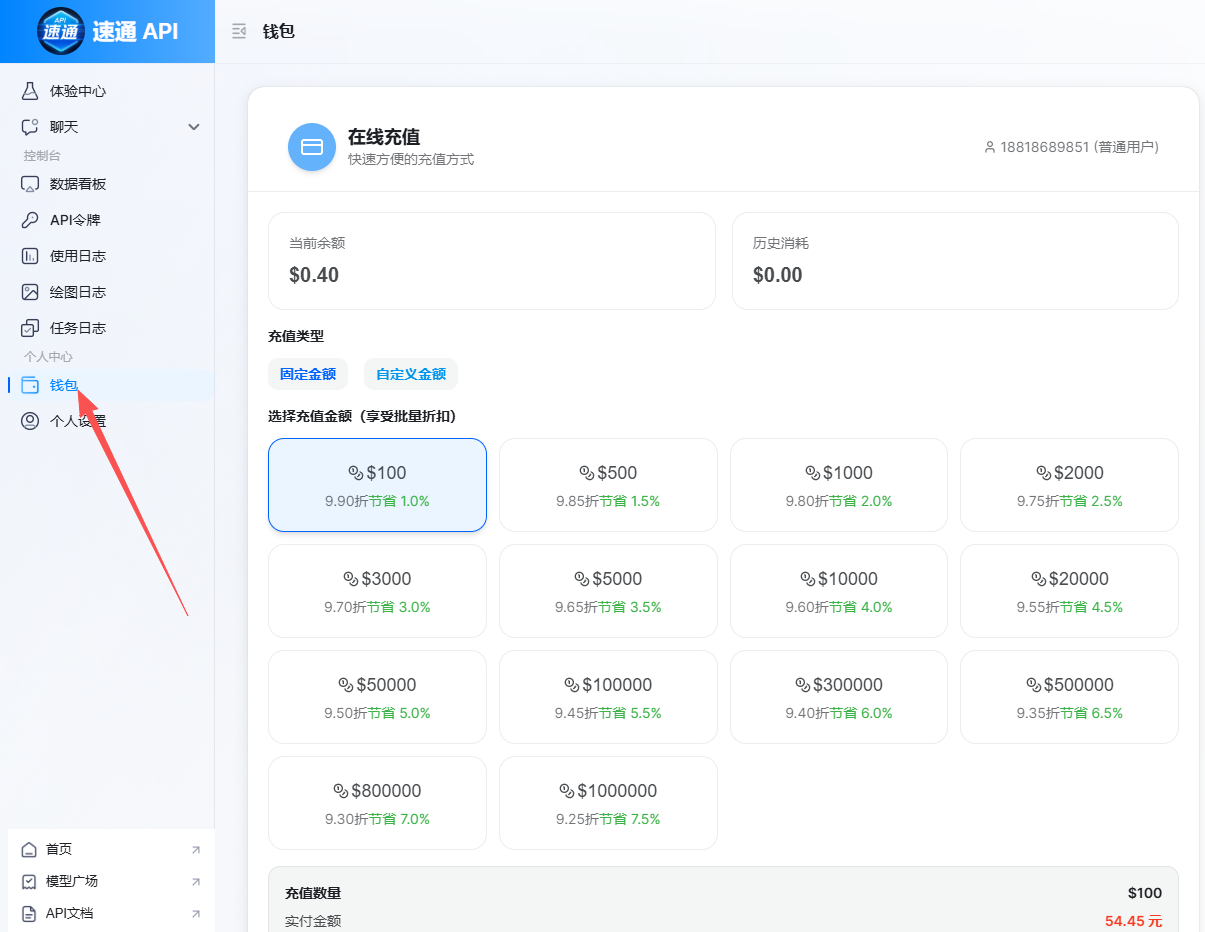This screenshot has width=1205, height=932.
Task: Collapse the 聊天 section chevron
Action: pos(191,127)
